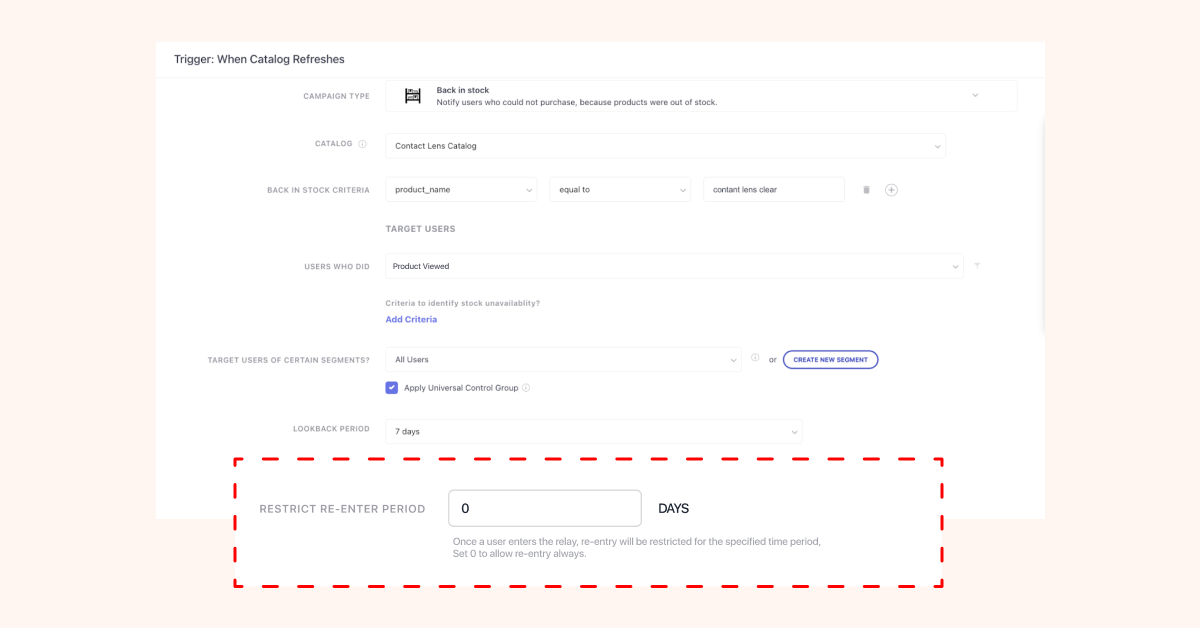This screenshot has height=628, width=1200.
Task: Click the 'contant lens clear' value field
Action: [x=773, y=190]
